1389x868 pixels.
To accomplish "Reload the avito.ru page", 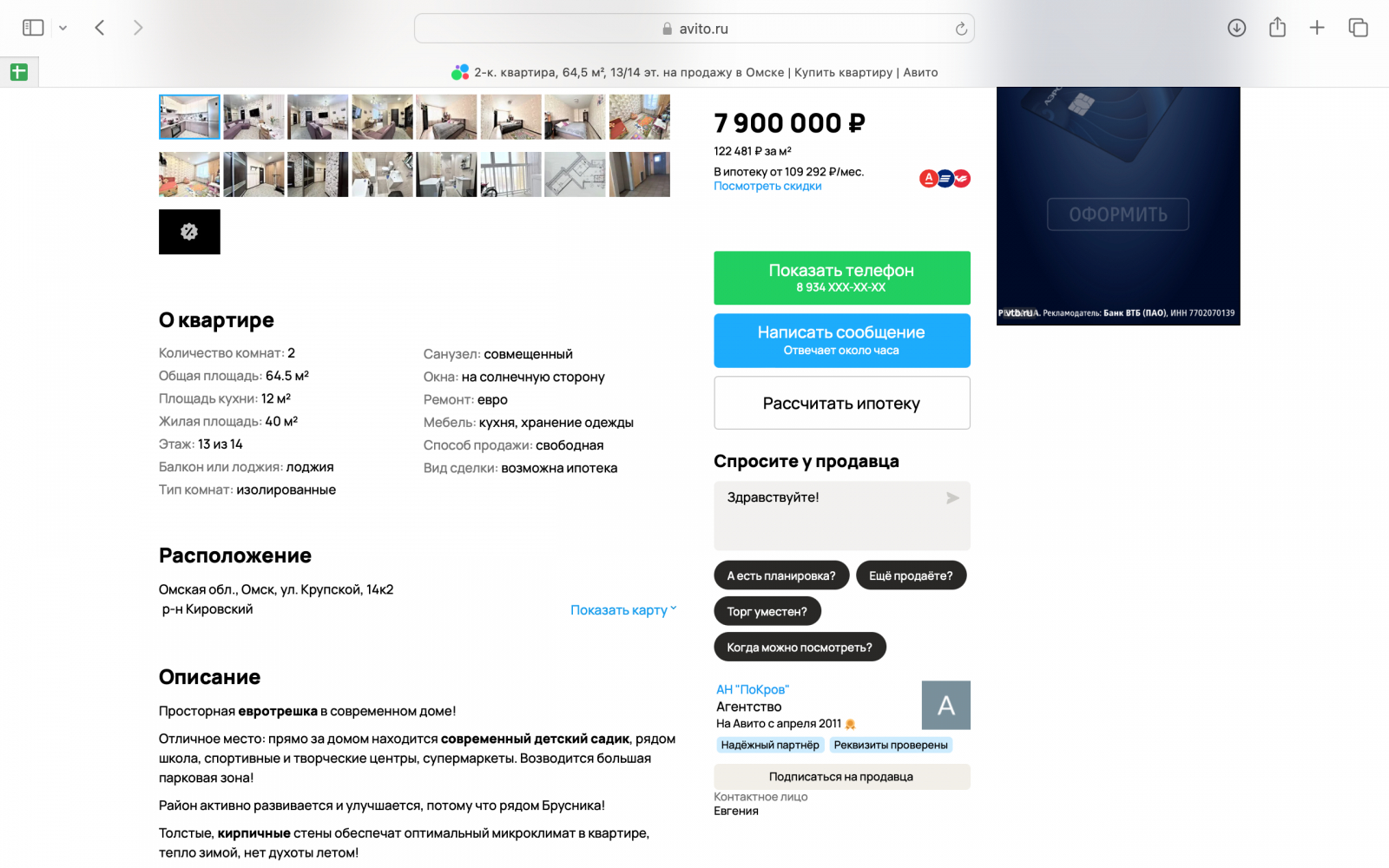I will point(961,29).
